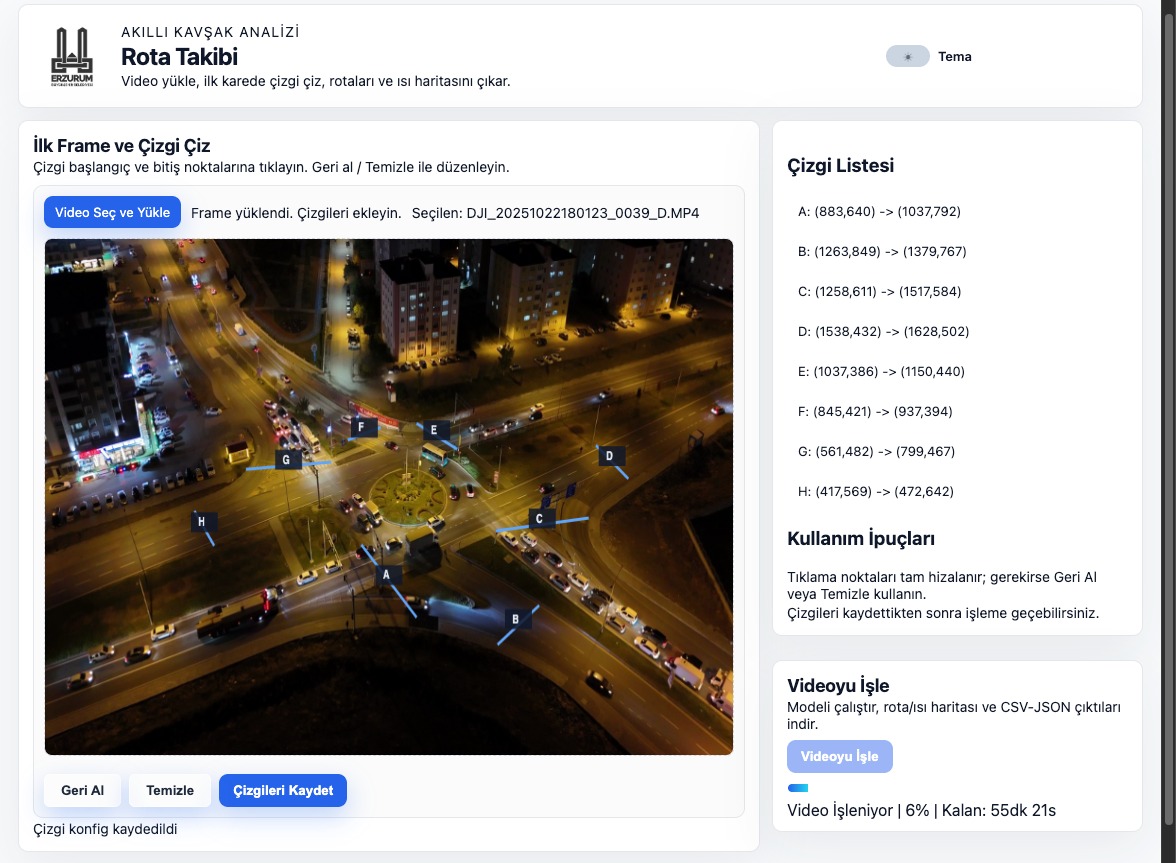Click the Video Seç ve Yükle button
Image resolution: width=1176 pixels, height=863 pixels.
[x=112, y=212]
